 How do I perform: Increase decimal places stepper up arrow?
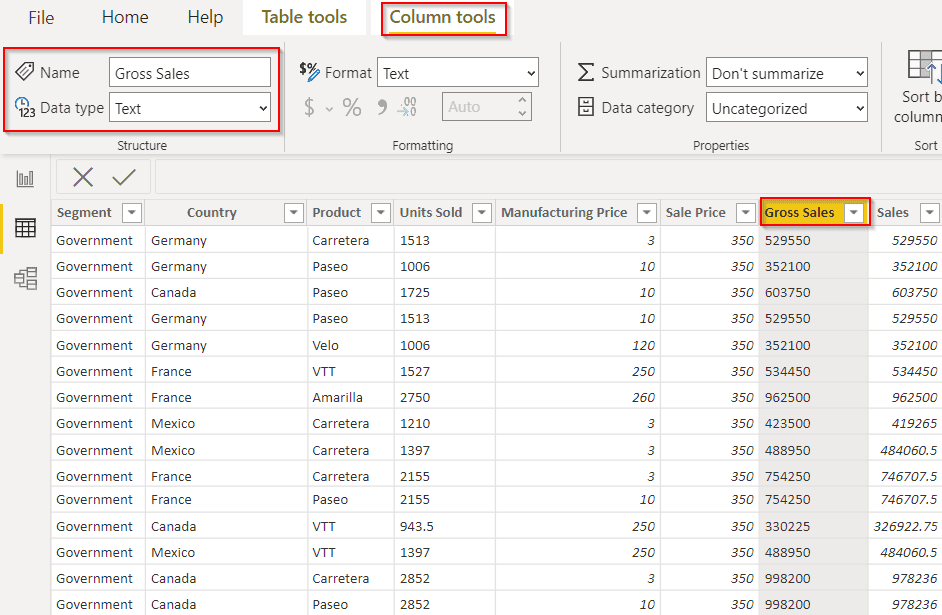523,100
